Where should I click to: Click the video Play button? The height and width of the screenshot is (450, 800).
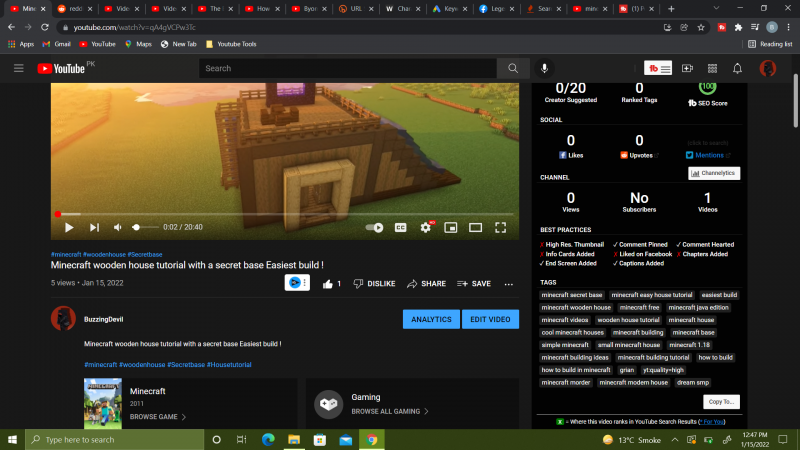[69, 228]
